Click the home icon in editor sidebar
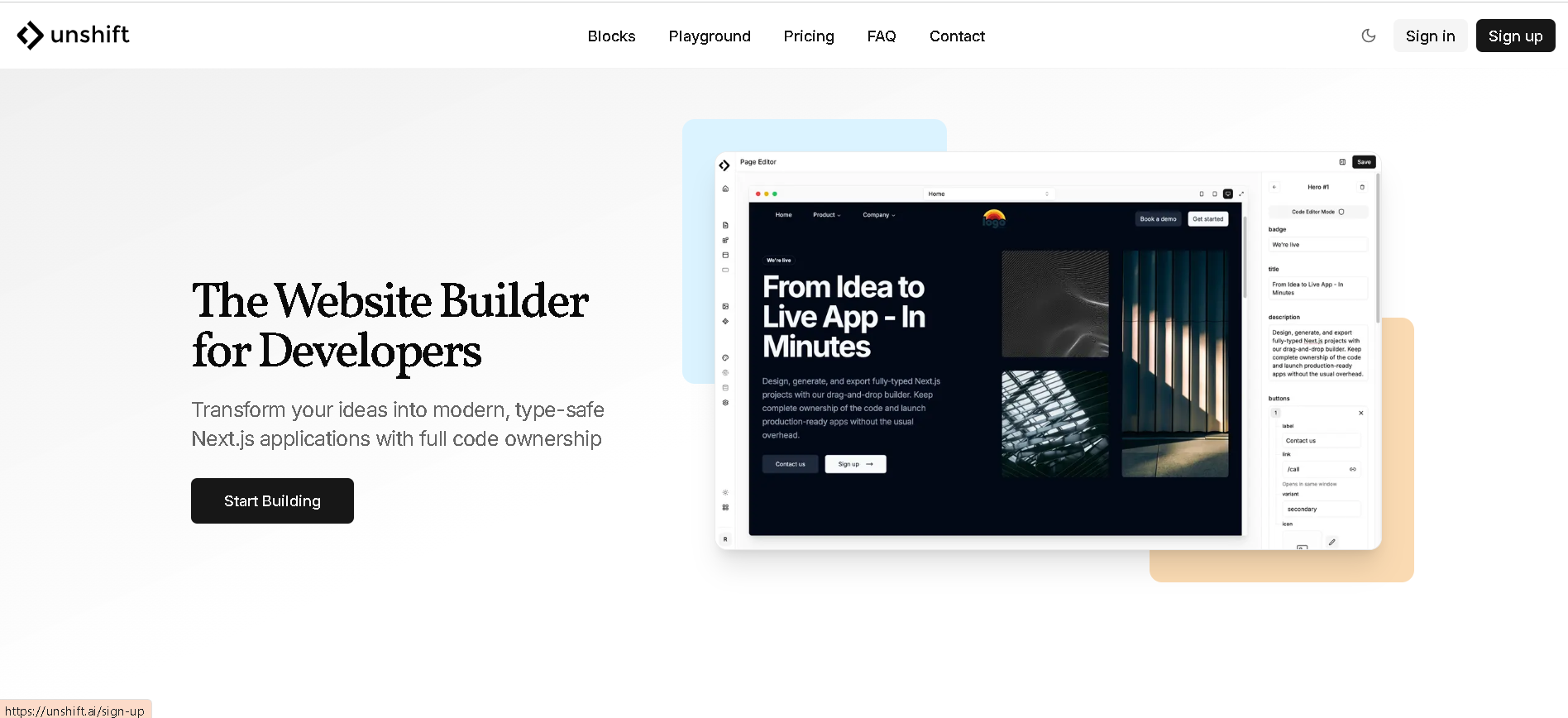Image resolution: width=1568 pixels, height=718 pixels. click(x=725, y=189)
